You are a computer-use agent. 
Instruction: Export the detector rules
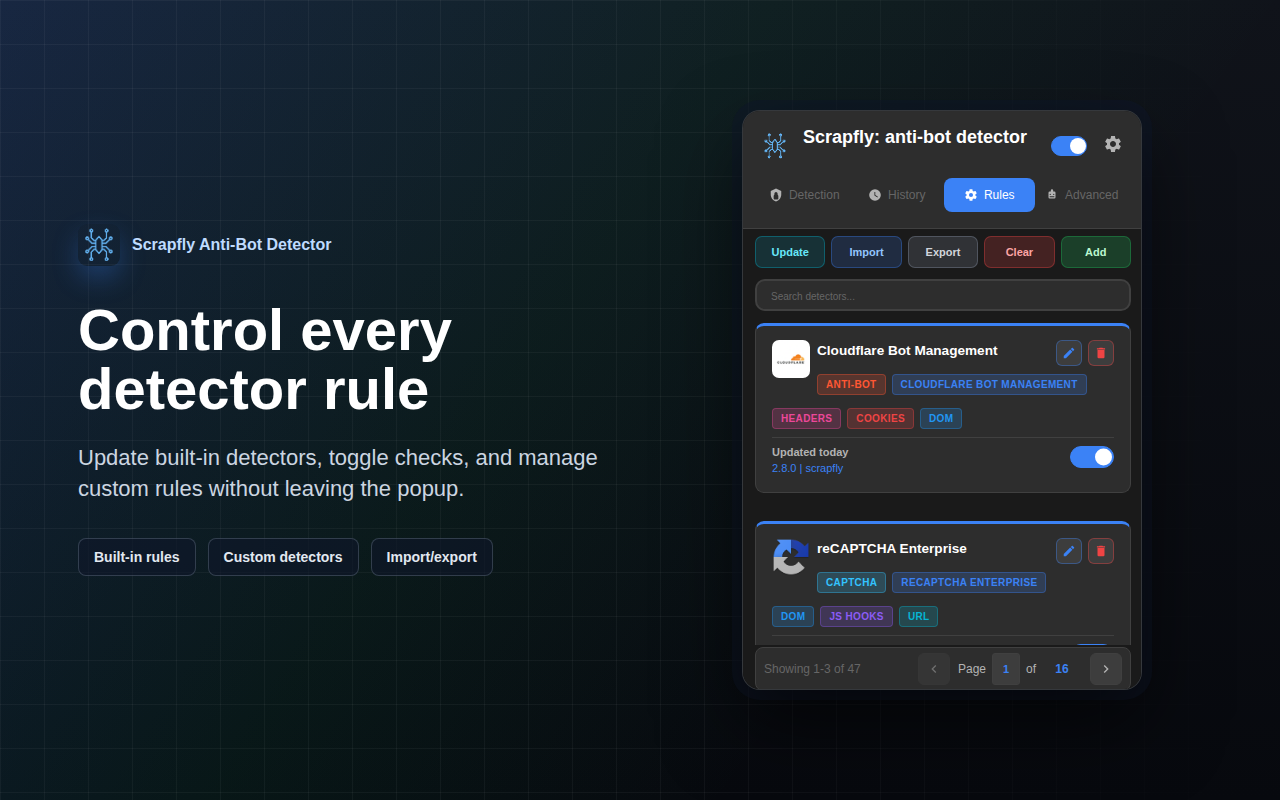click(943, 252)
